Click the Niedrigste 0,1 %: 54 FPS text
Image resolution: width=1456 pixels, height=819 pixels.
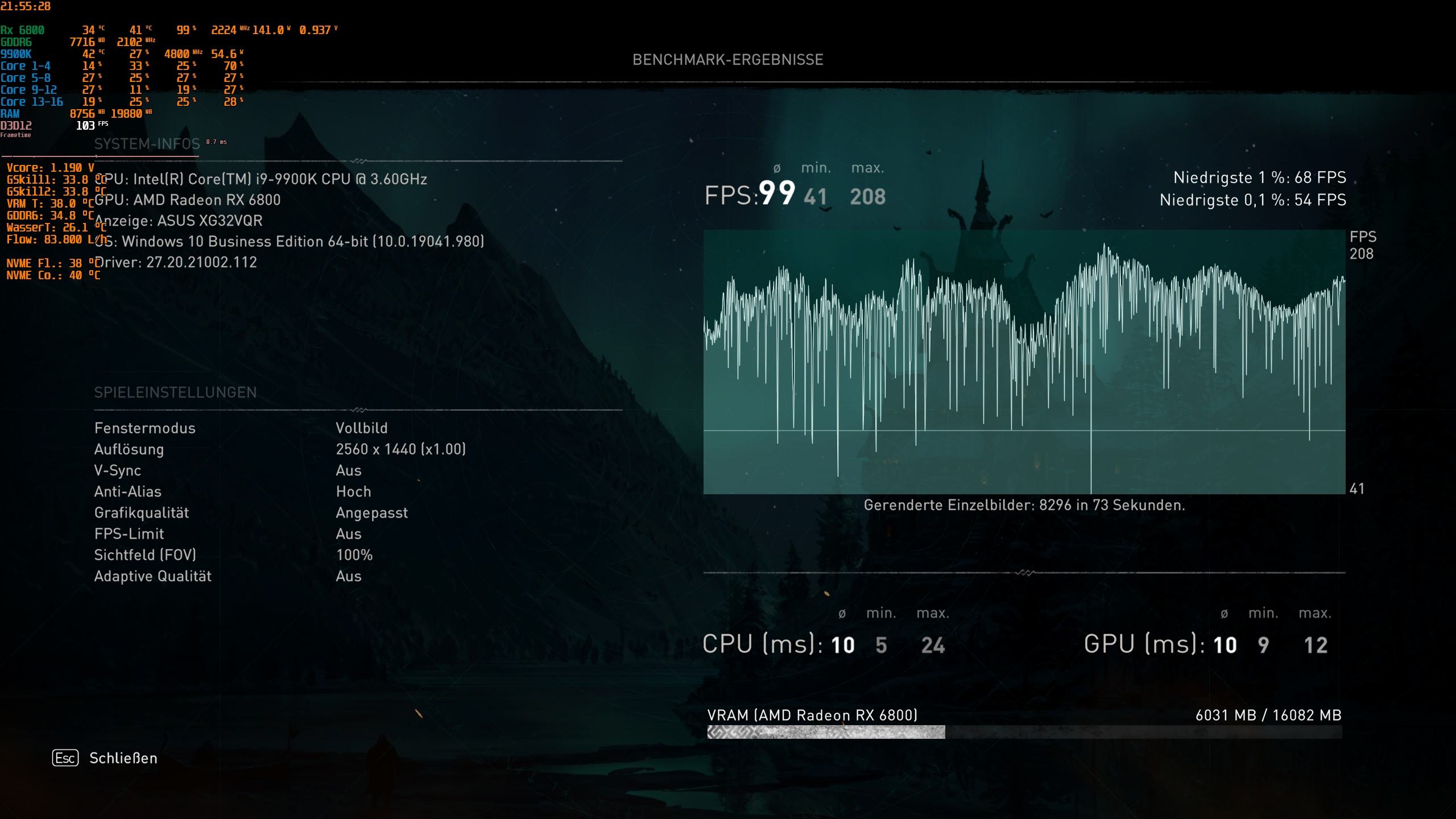[x=1253, y=200]
